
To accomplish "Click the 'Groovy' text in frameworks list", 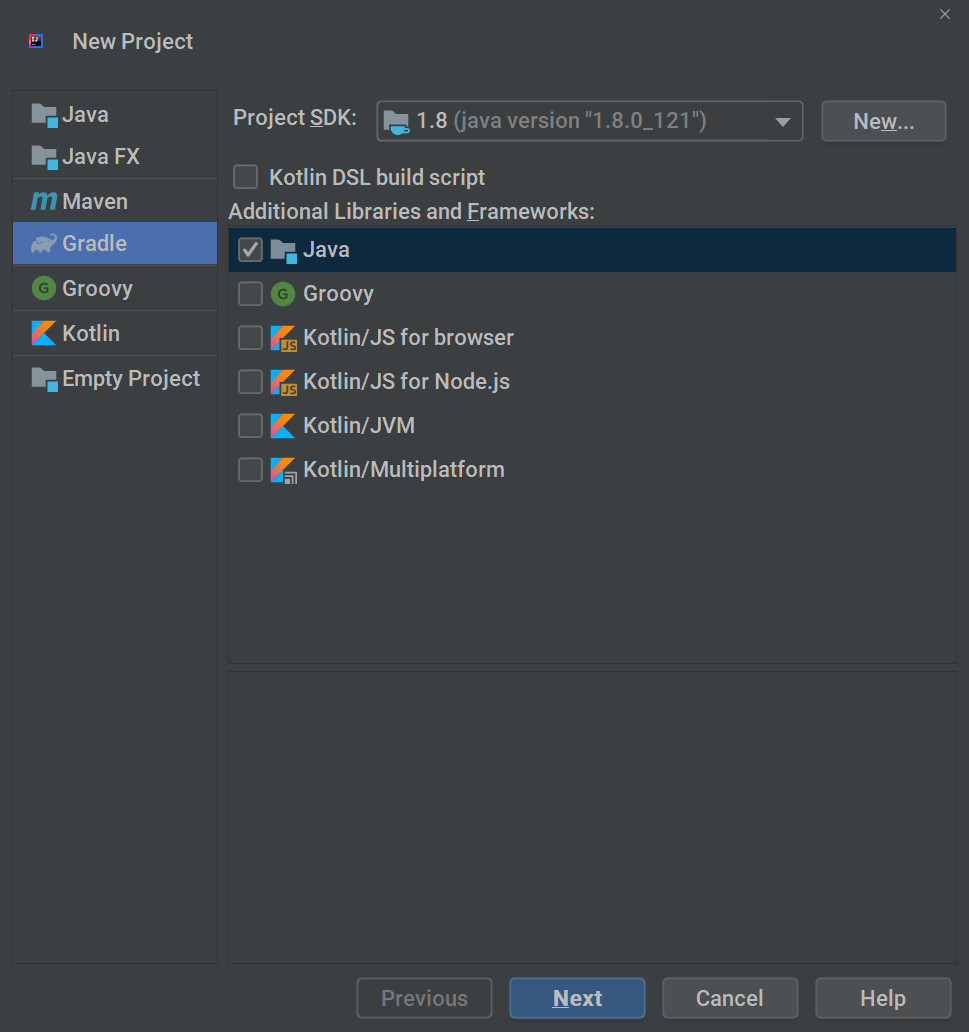I will click(x=338, y=294).
